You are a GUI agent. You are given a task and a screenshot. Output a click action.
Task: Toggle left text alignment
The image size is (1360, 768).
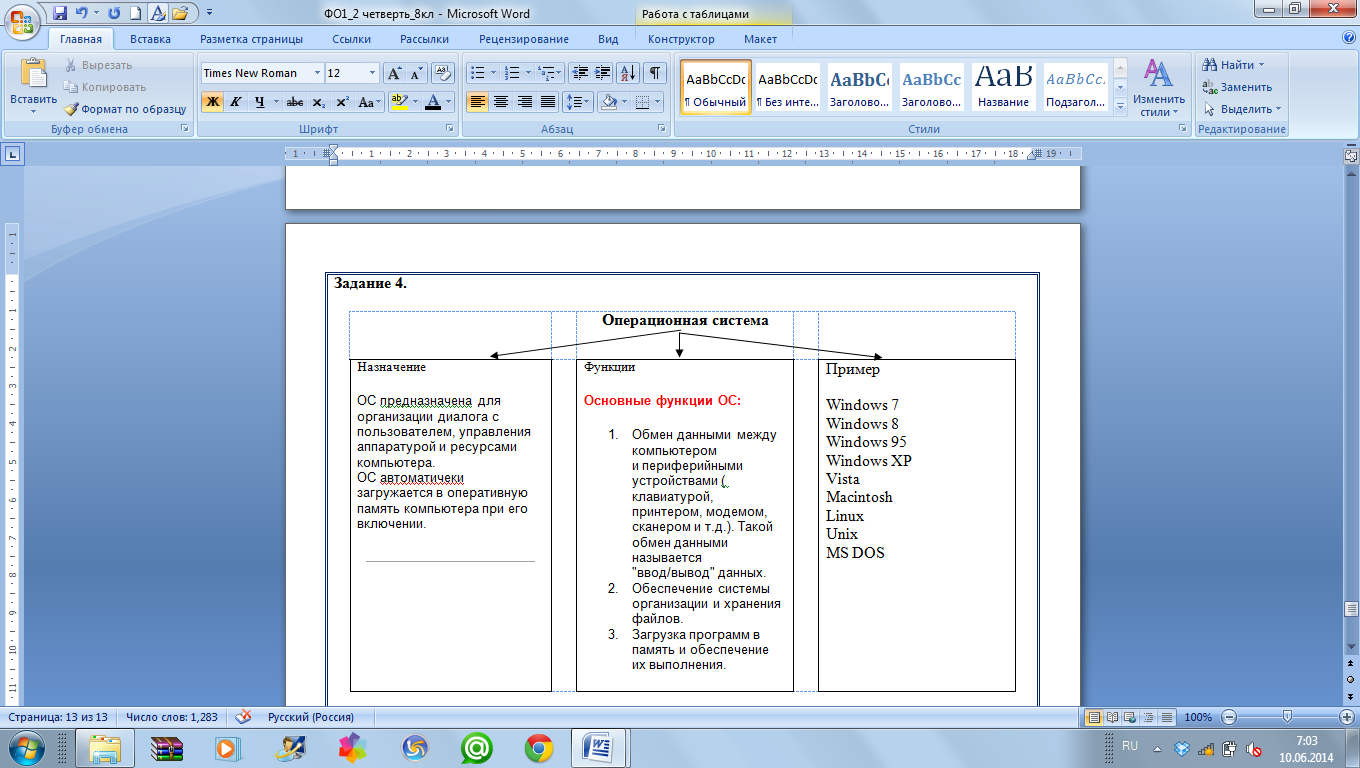click(478, 102)
